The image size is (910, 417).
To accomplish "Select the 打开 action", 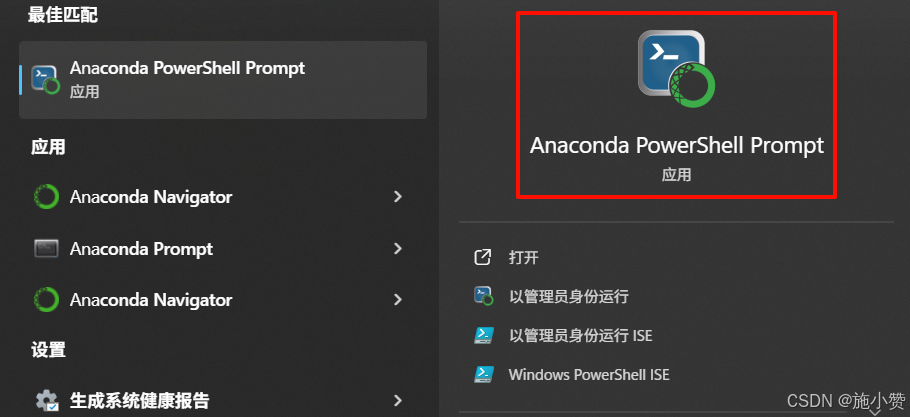I will click(x=523, y=258).
